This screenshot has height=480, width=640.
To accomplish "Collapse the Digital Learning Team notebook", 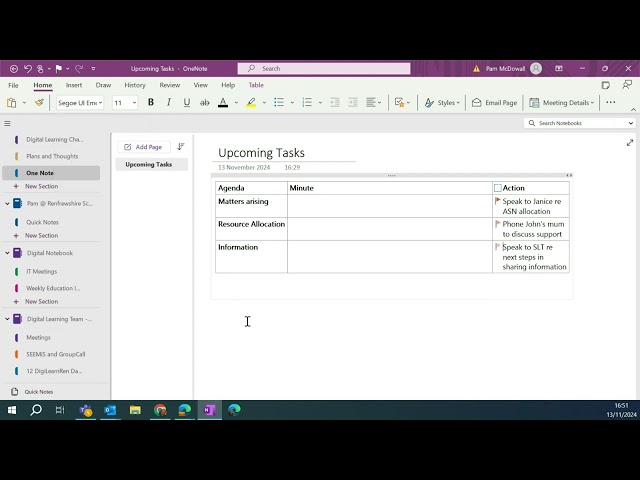I will click(7, 319).
